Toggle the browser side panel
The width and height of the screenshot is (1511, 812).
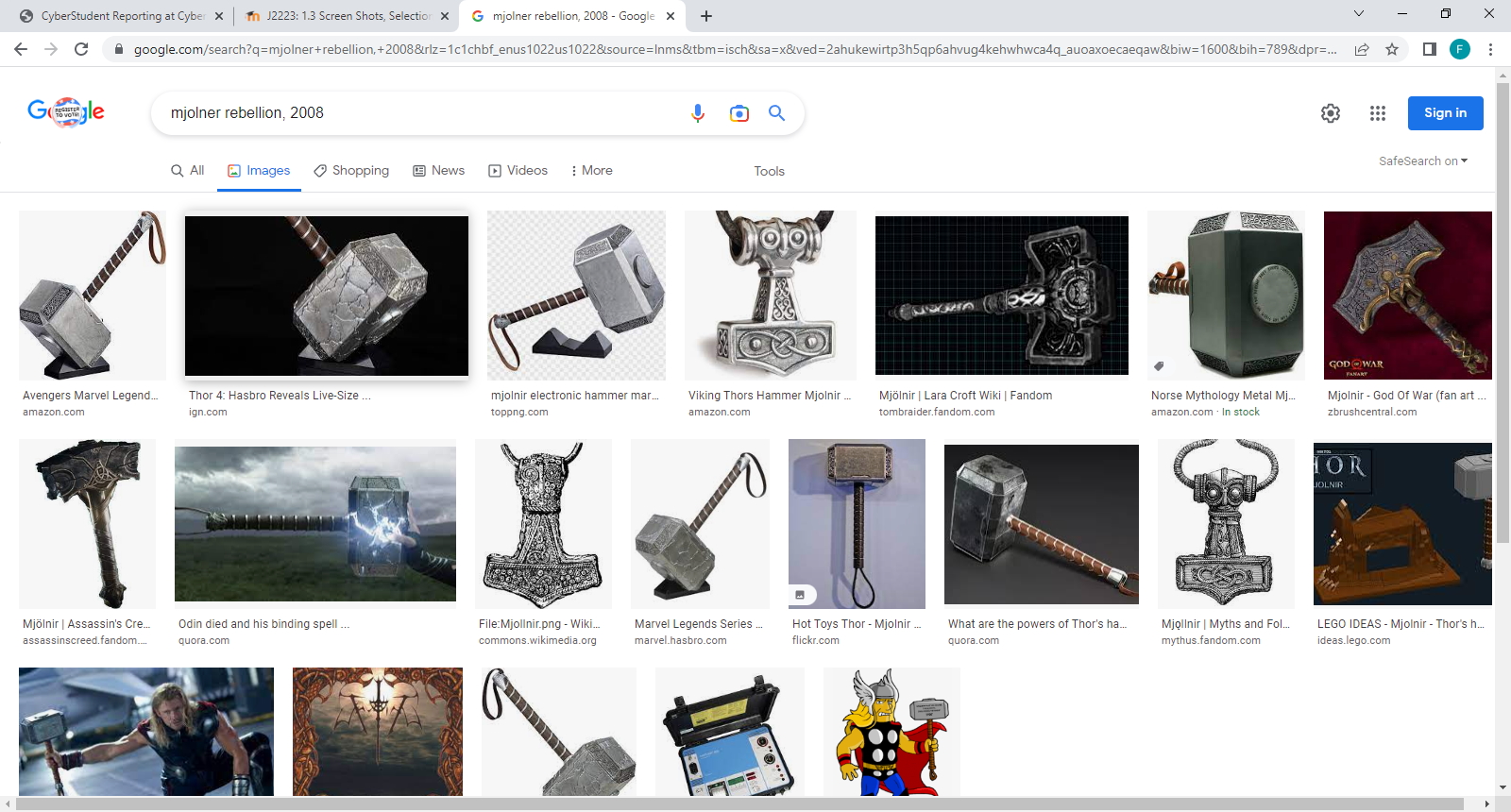pos(1429,49)
